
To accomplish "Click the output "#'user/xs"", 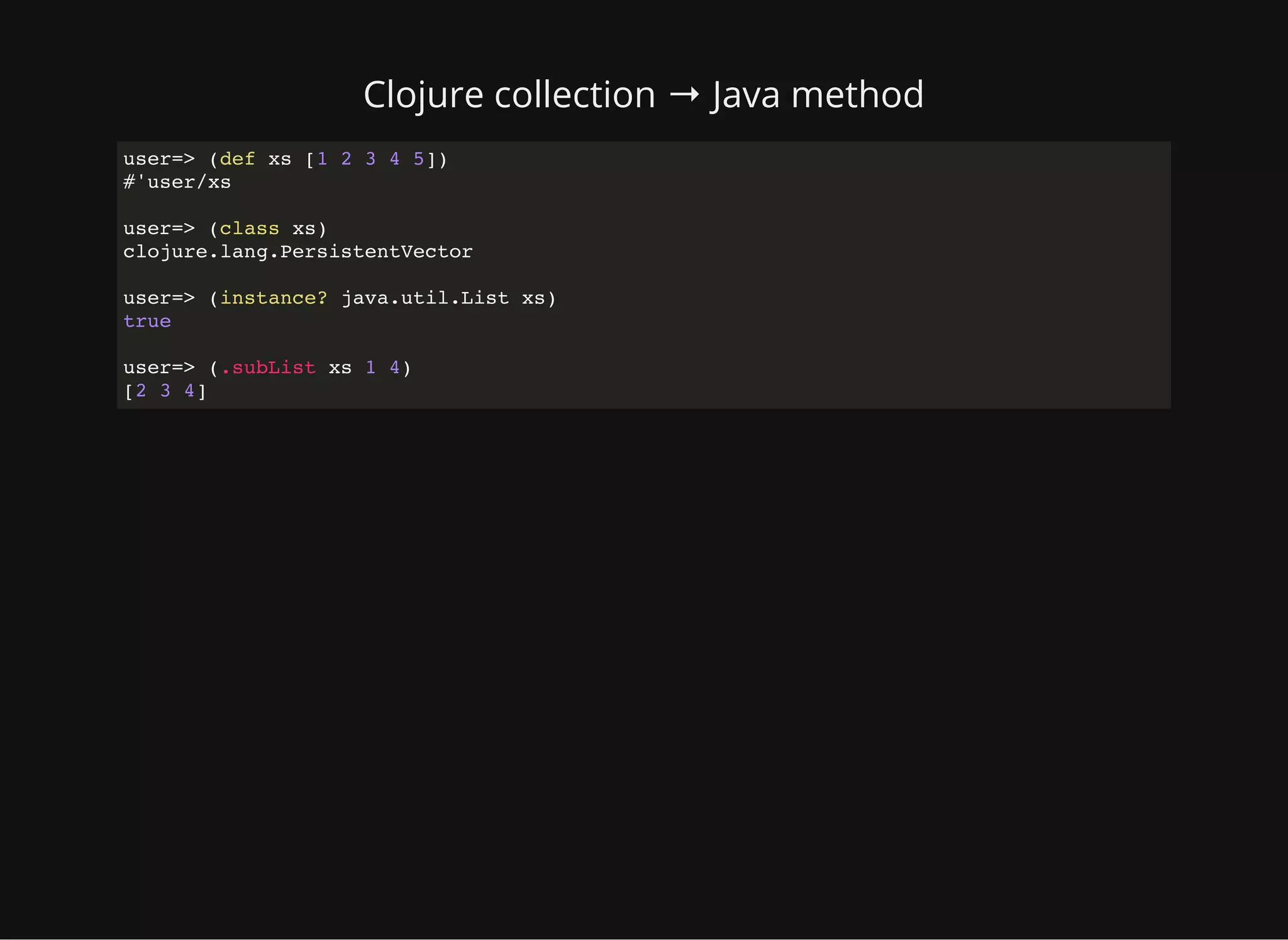I will 177,182.
